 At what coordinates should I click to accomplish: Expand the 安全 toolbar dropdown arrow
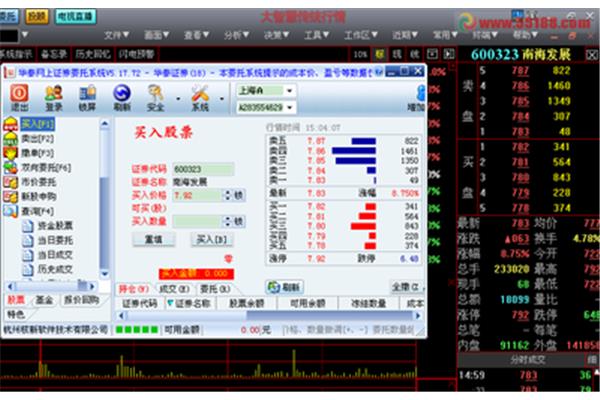tap(178, 99)
